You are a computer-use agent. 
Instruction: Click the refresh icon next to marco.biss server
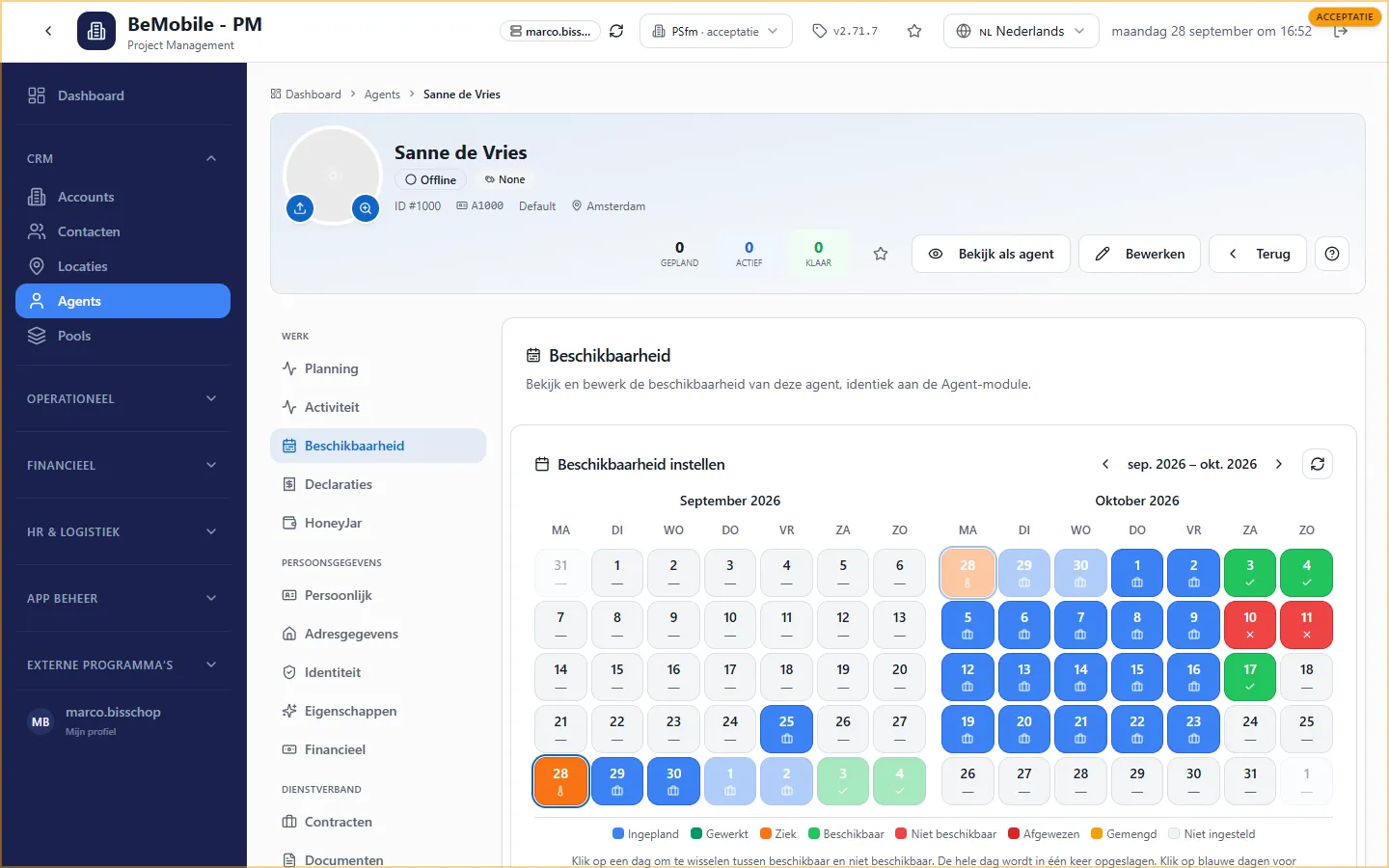click(x=616, y=31)
